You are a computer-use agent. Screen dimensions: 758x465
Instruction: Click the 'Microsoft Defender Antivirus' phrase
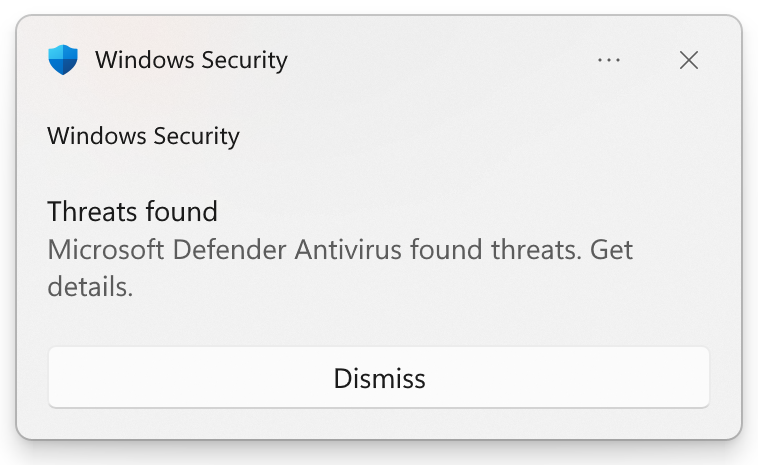pos(224,249)
